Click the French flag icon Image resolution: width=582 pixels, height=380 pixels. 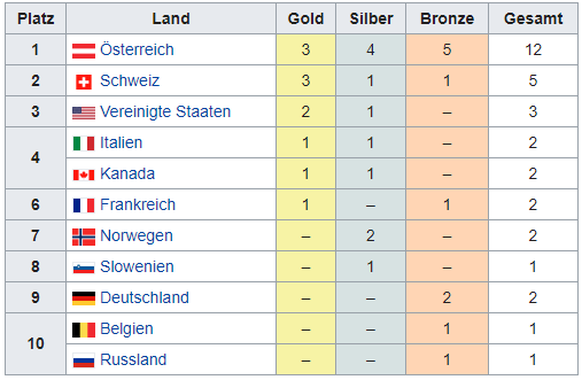[x=84, y=206]
